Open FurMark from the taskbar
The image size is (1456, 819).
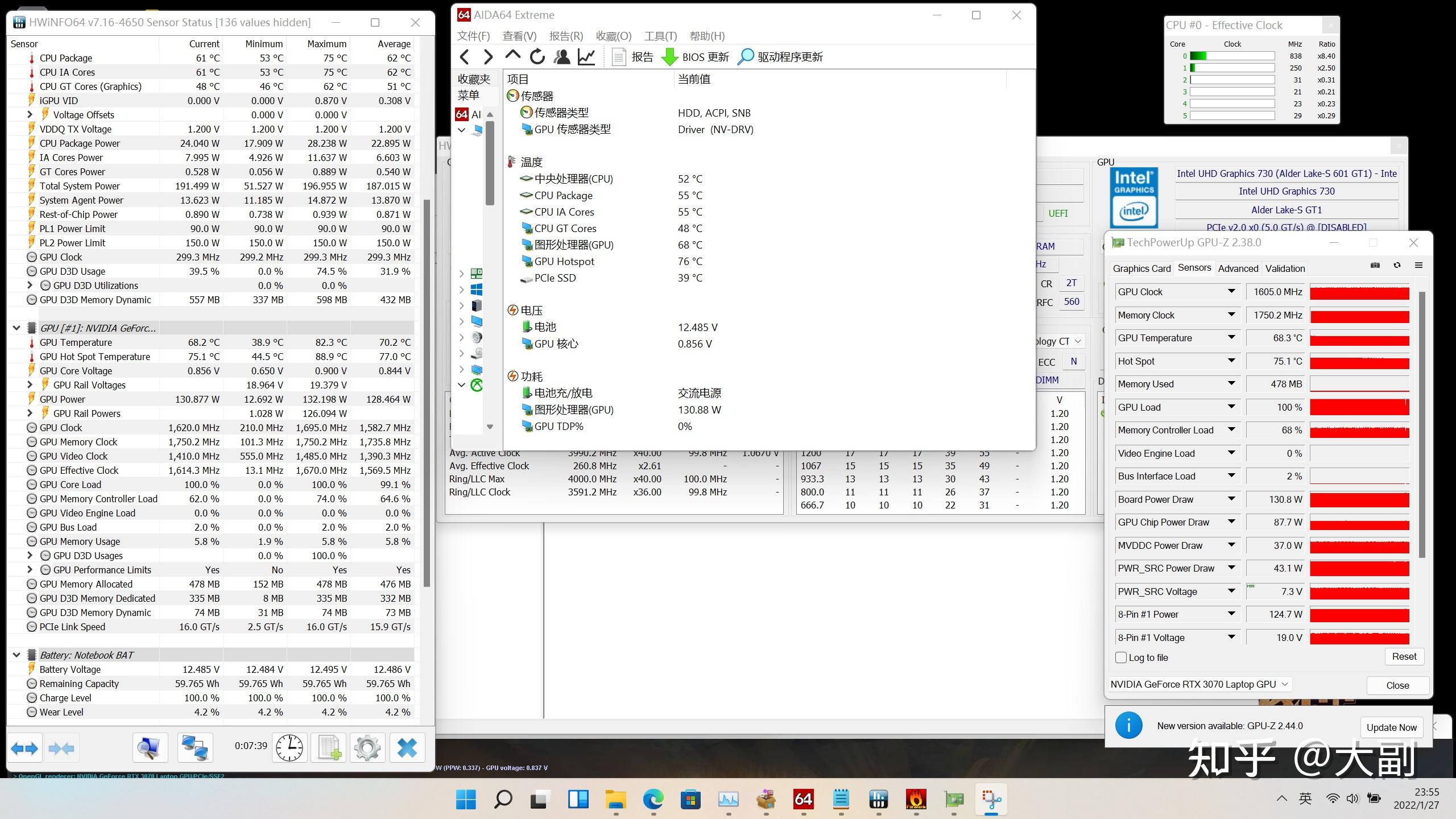(916, 799)
